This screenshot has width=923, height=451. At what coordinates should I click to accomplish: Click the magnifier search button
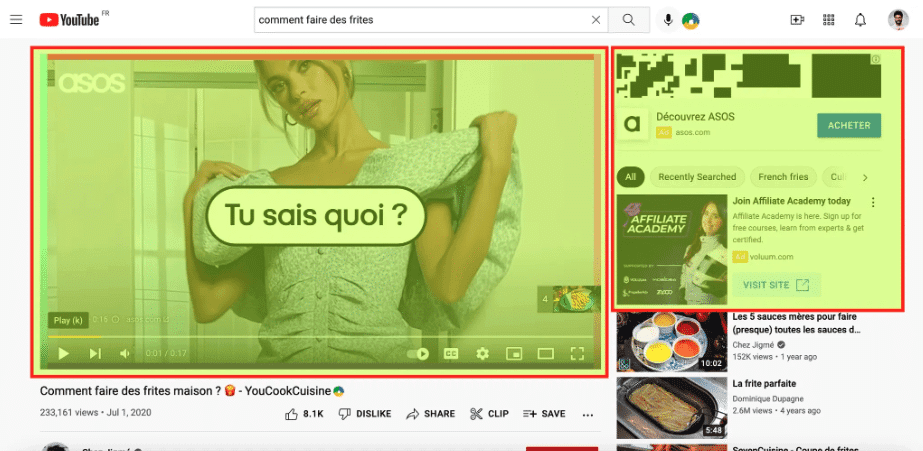(629, 20)
